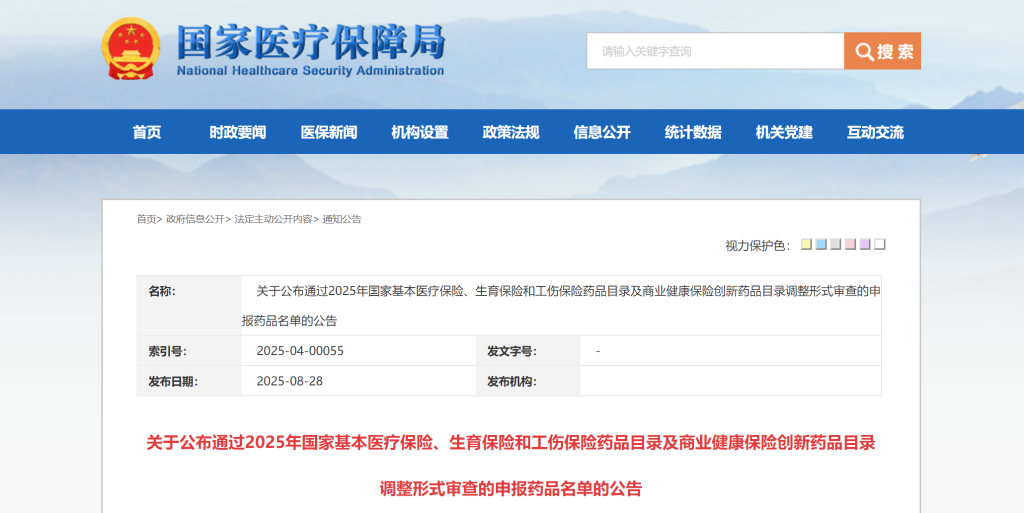Open 法定主动公开内容 breadcrumb link
This screenshot has width=1024, height=513.
(273, 219)
